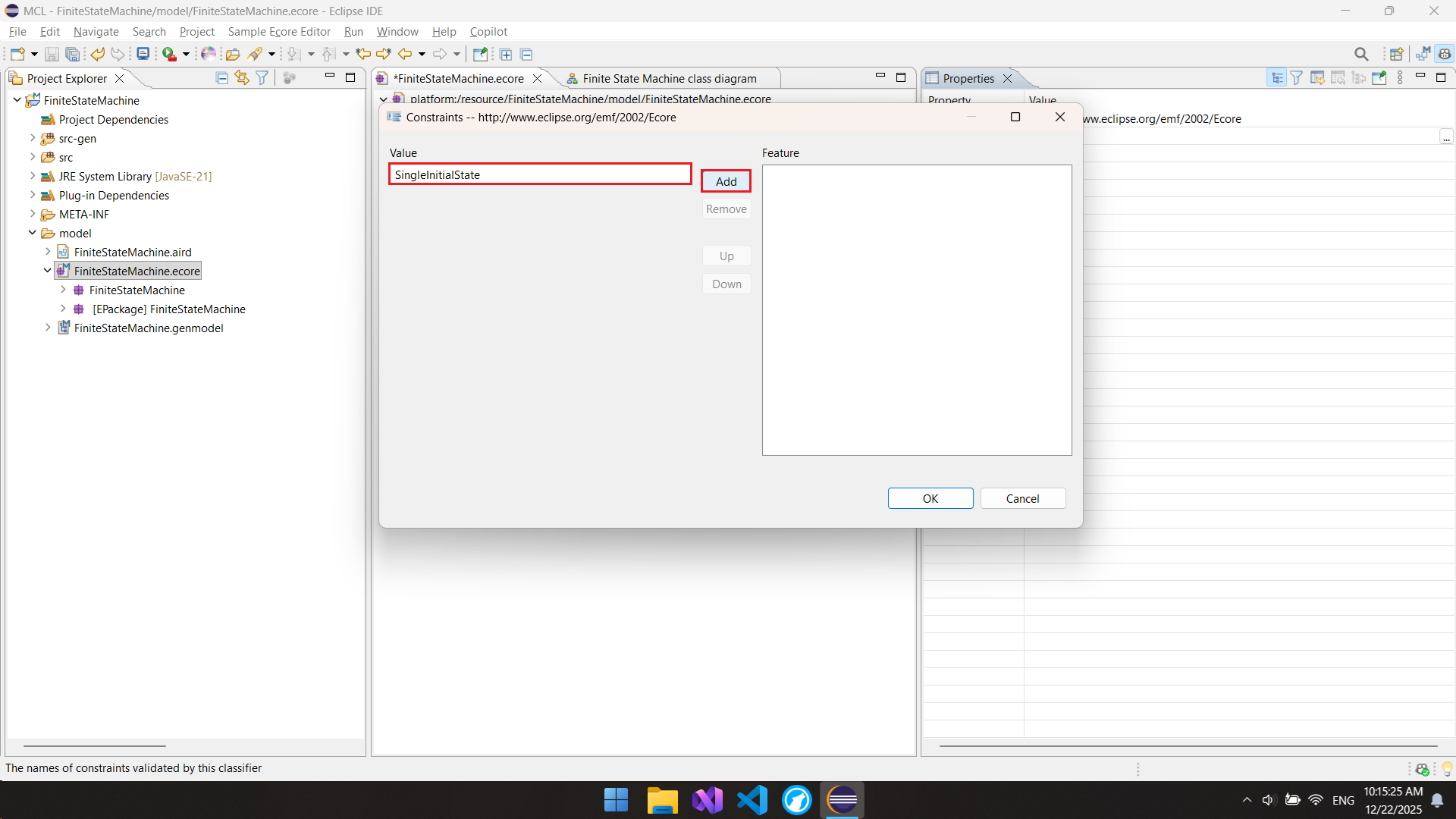Click the Properties filter funnel icon
This screenshot has height=819, width=1456.
[1297, 78]
